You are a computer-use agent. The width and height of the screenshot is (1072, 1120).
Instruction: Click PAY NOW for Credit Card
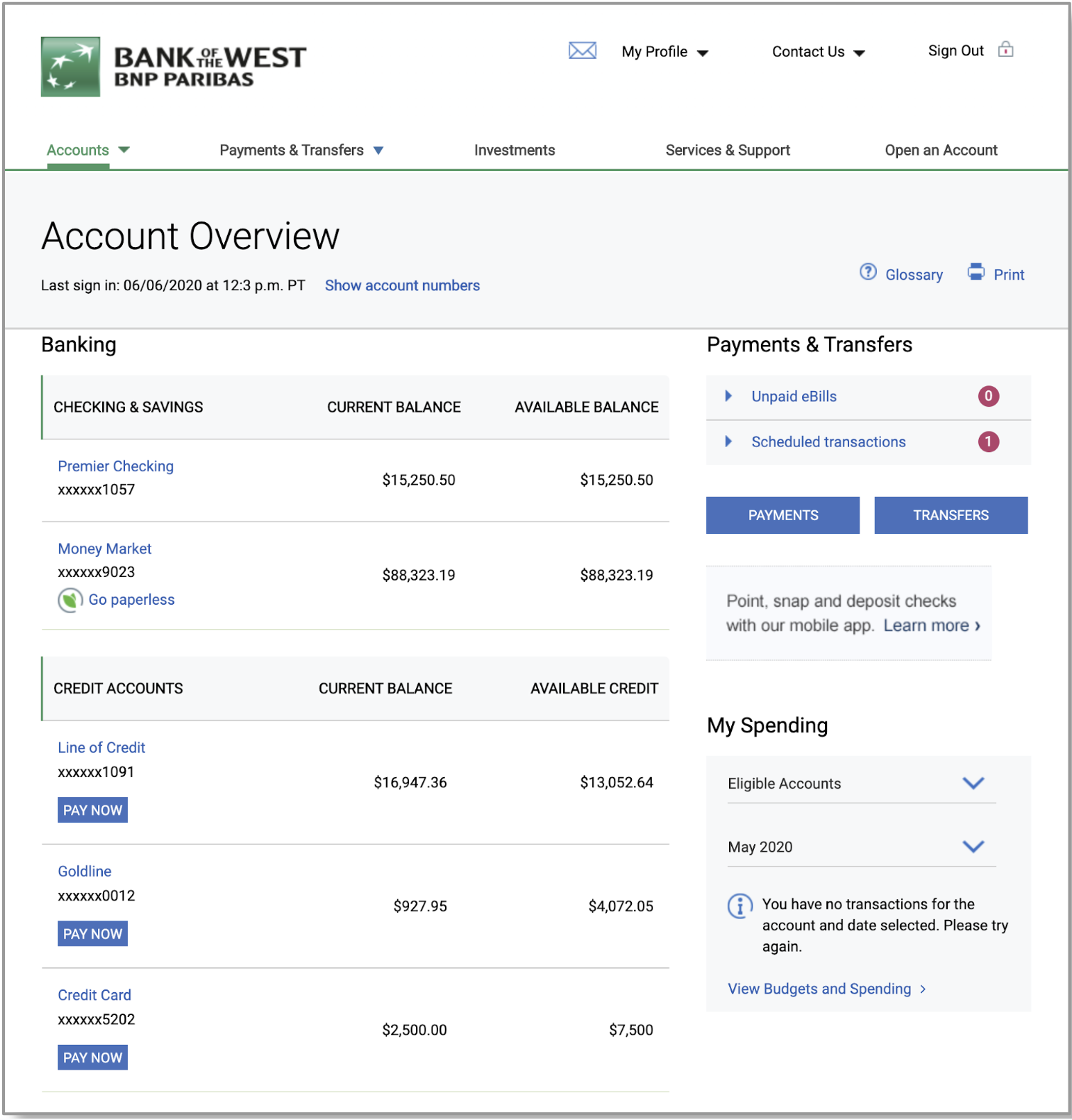click(92, 1058)
